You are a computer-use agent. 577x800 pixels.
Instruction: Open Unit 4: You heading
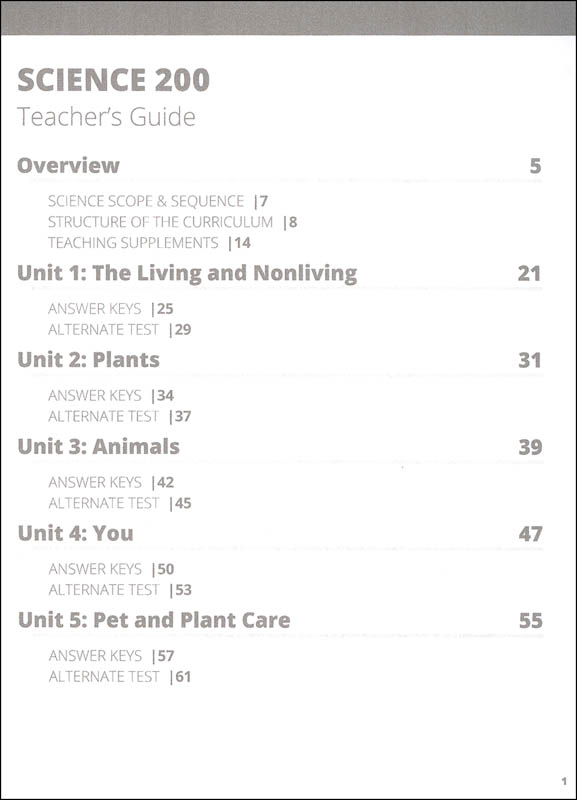[76, 533]
